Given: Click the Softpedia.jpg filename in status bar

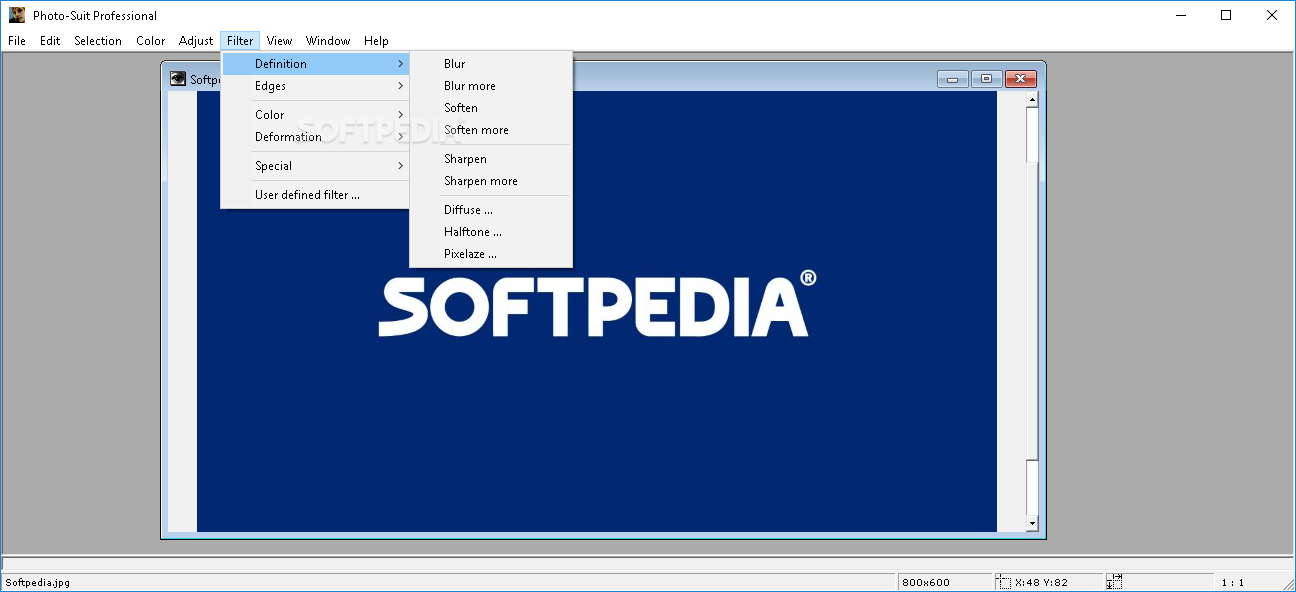Looking at the screenshot, I should [x=38, y=582].
